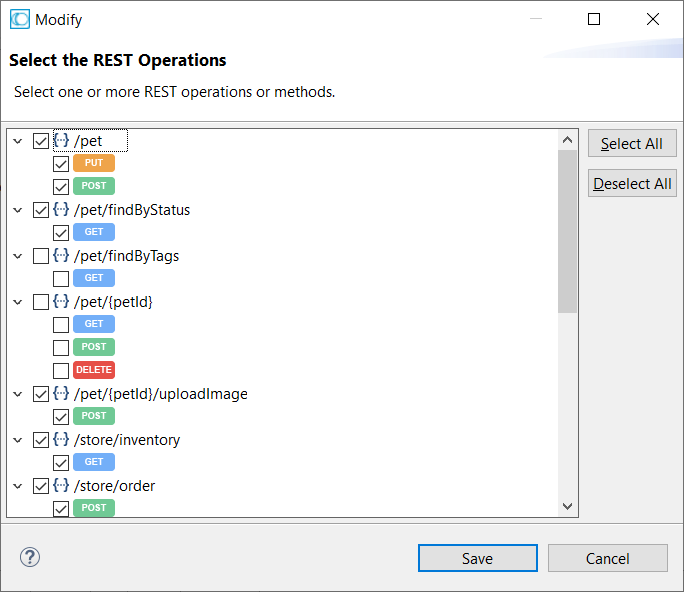Check the DELETE operation checkbox

pyautogui.click(x=61, y=370)
